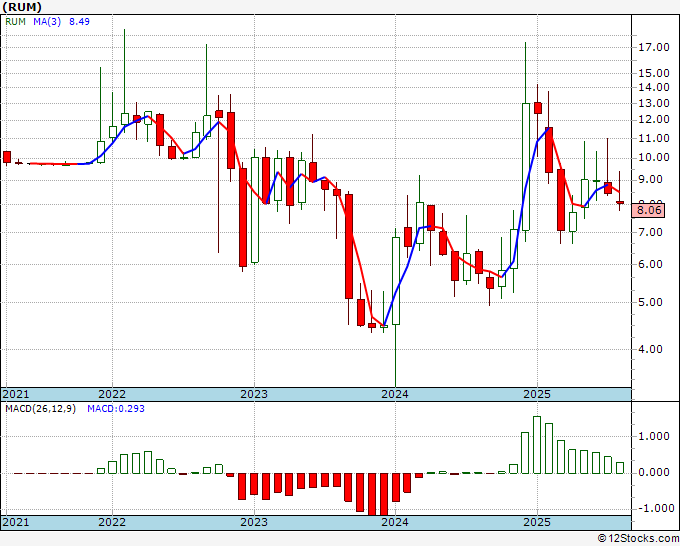Click the 0.000 MACD axis label
This screenshot has width=680, height=546.
click(x=654, y=472)
